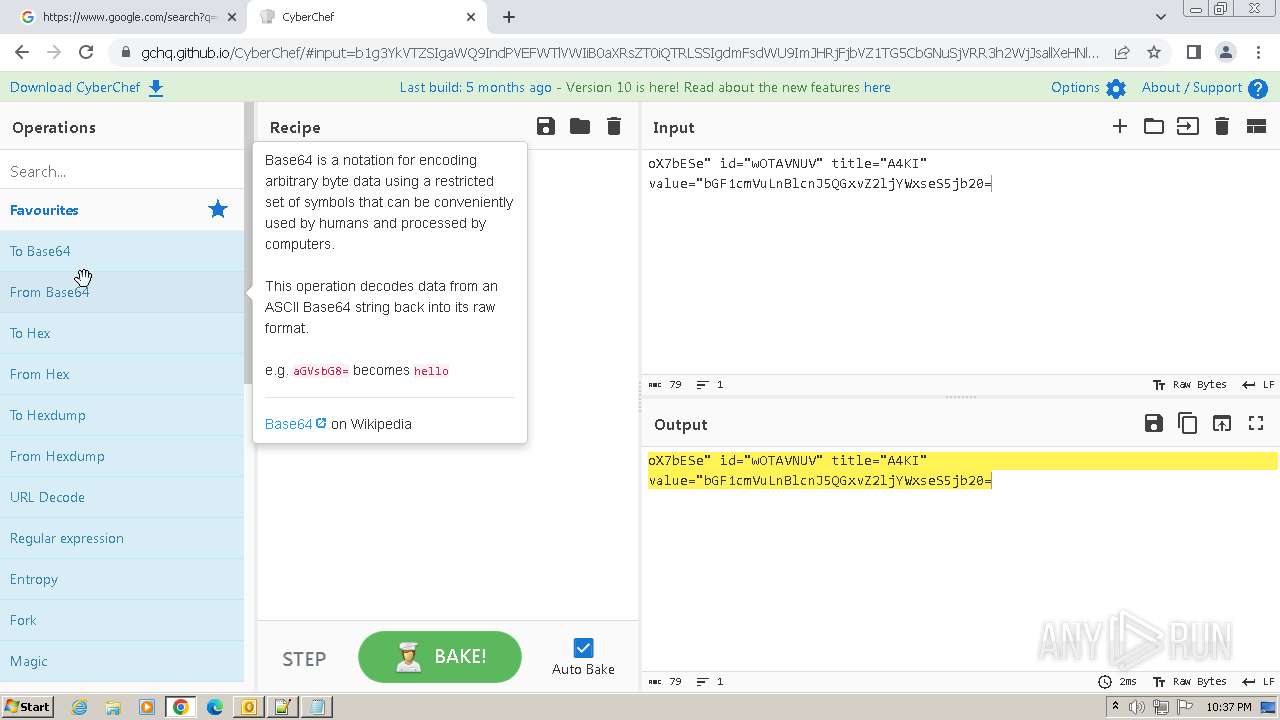The width and height of the screenshot is (1280, 720).
Task: Click the Favourites star icon
Action: click(x=217, y=209)
